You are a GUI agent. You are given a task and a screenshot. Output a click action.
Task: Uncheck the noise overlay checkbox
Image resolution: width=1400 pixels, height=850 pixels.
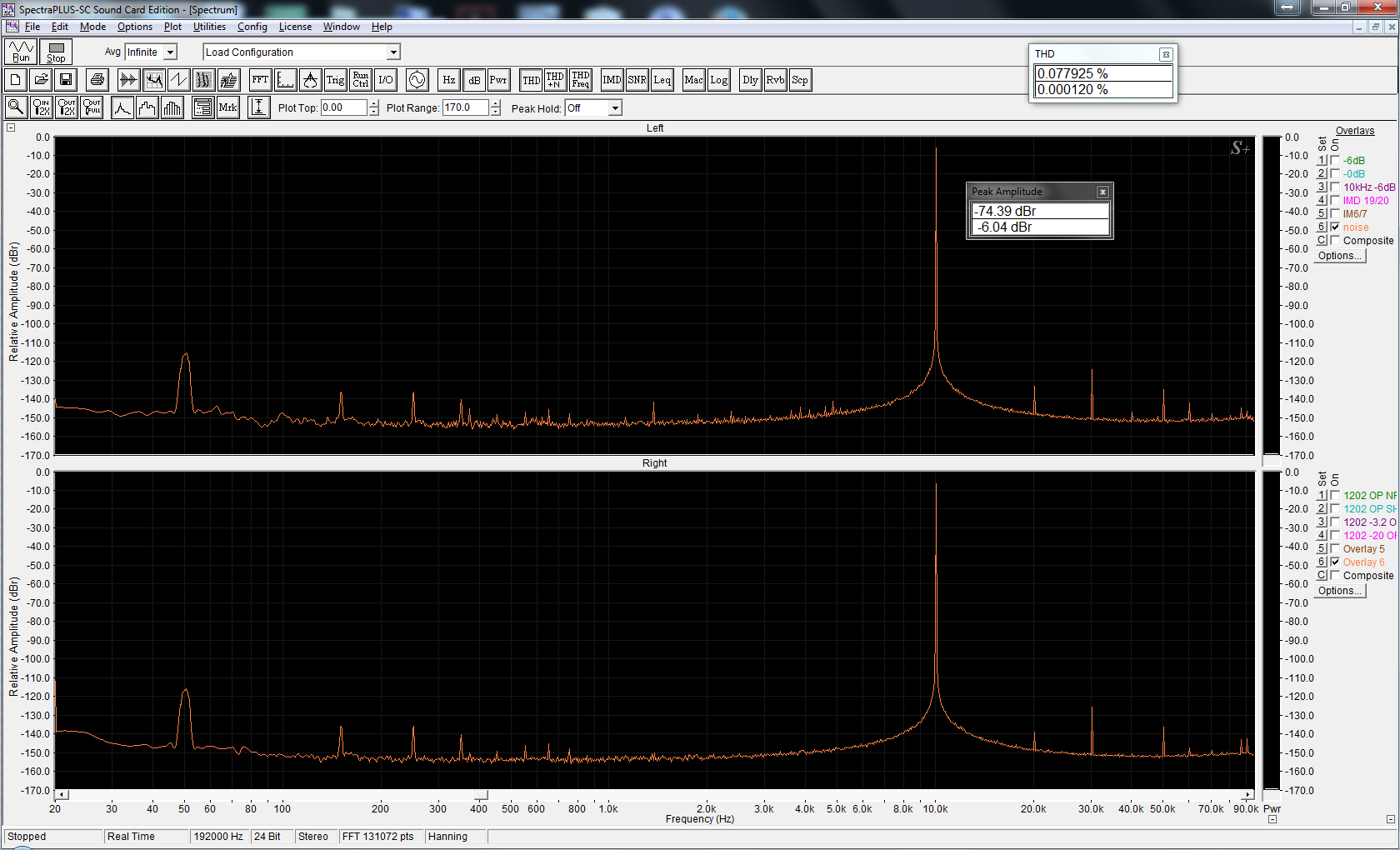1335,227
